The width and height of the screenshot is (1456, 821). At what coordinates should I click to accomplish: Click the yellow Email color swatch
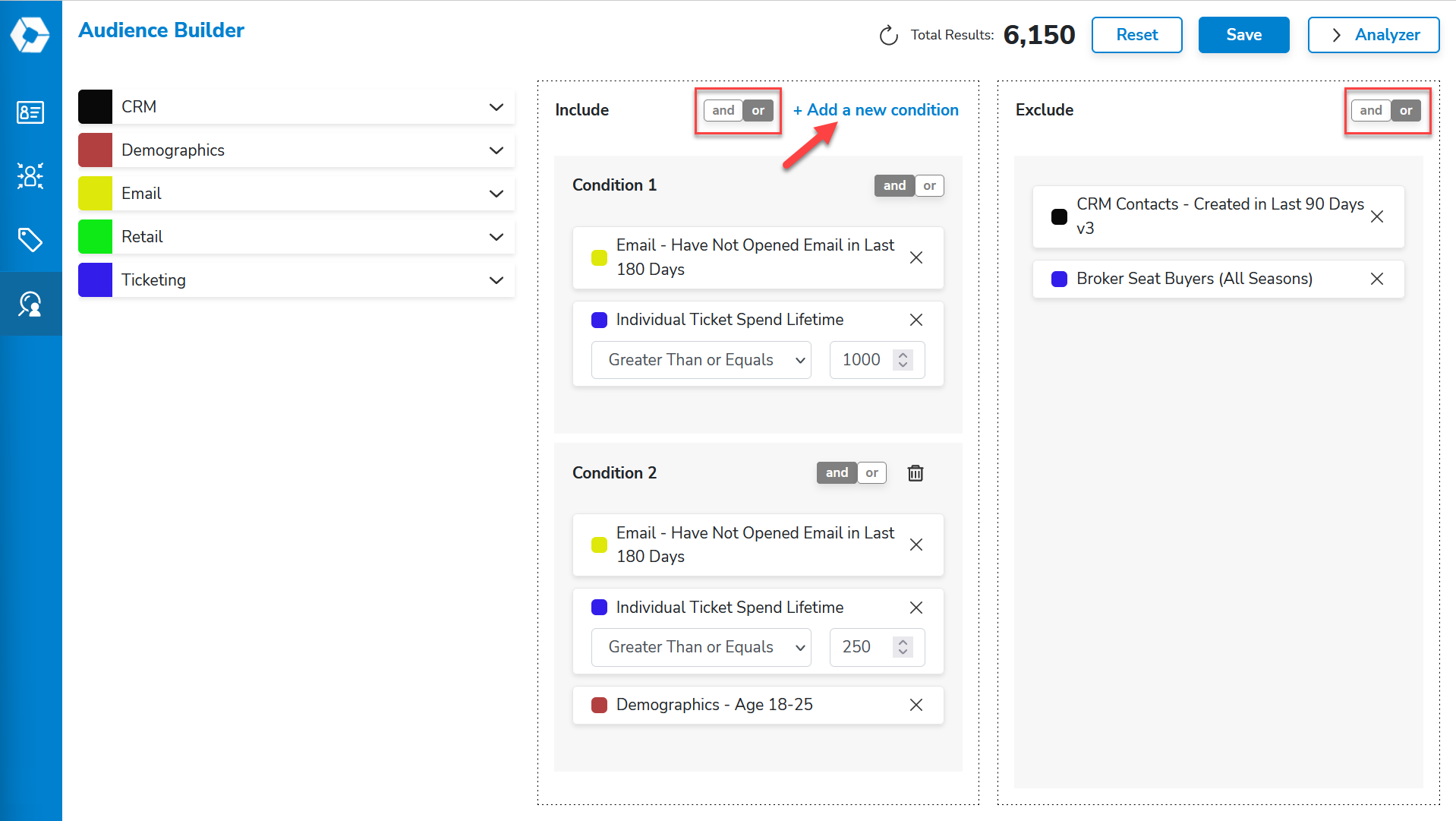[x=95, y=193]
